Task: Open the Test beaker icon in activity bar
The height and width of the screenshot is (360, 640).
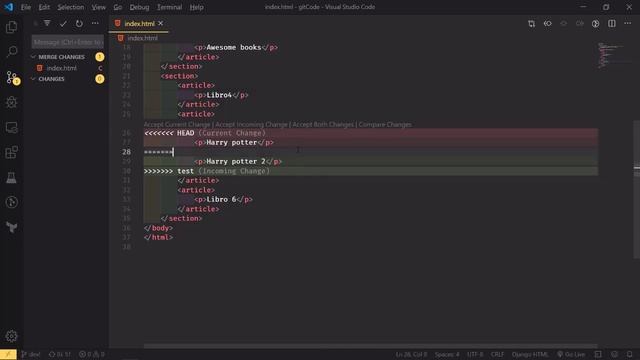Action: (11, 178)
